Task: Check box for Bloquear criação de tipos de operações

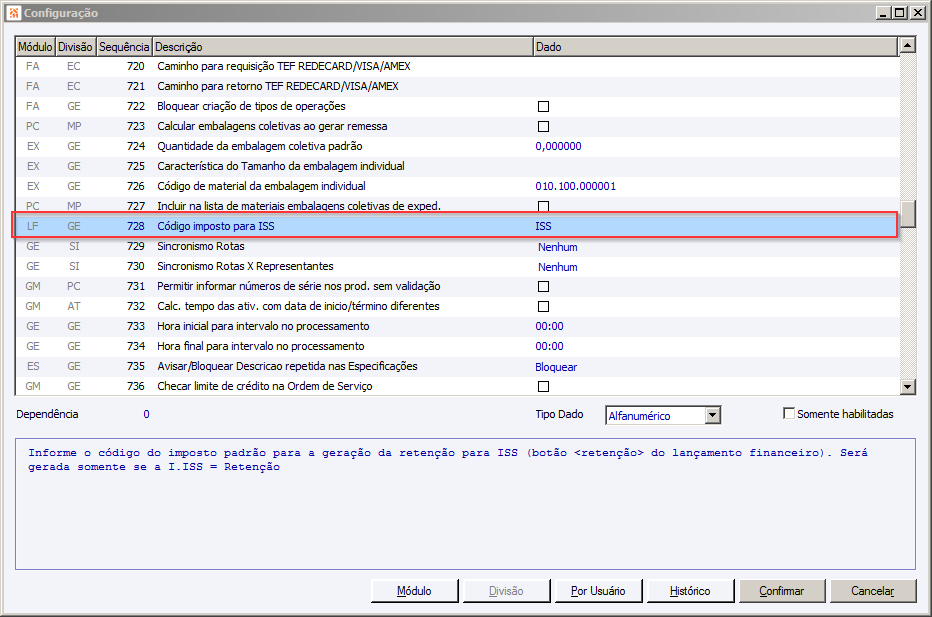Action: (543, 106)
